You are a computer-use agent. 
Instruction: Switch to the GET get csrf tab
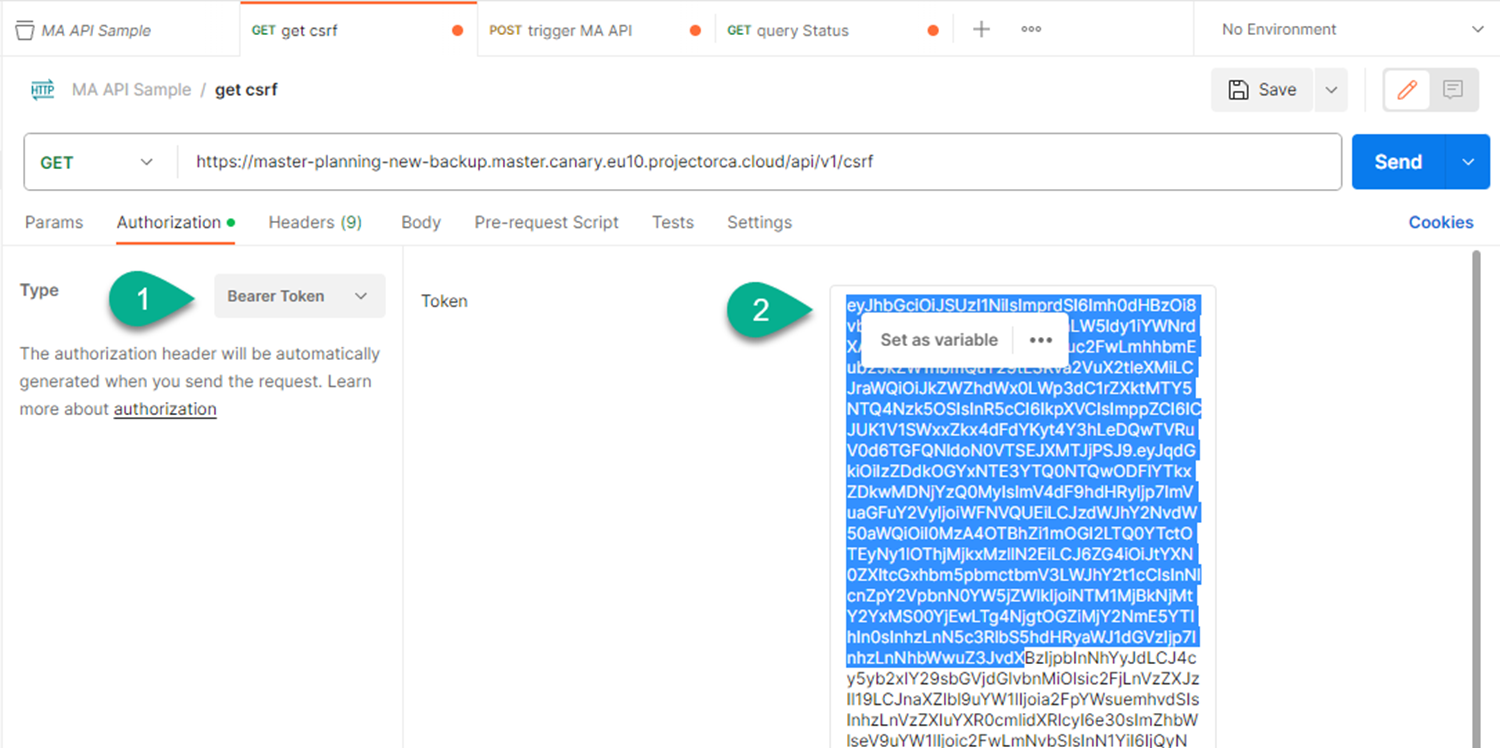click(x=358, y=30)
